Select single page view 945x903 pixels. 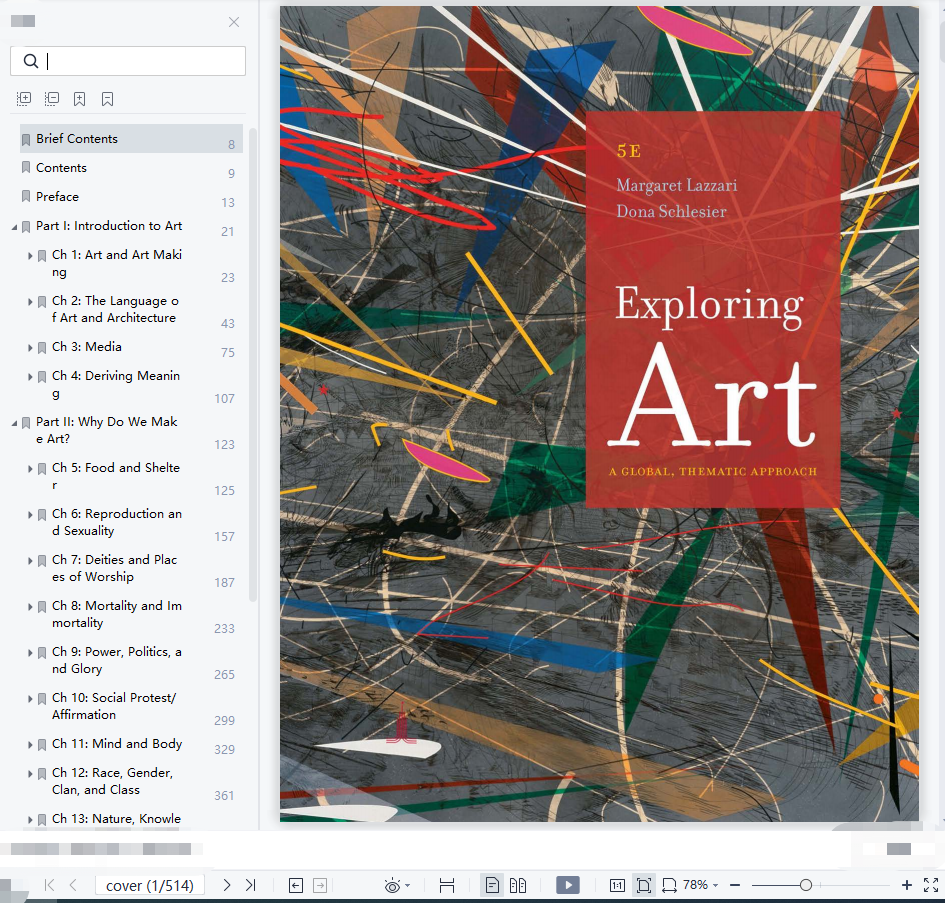click(492, 885)
